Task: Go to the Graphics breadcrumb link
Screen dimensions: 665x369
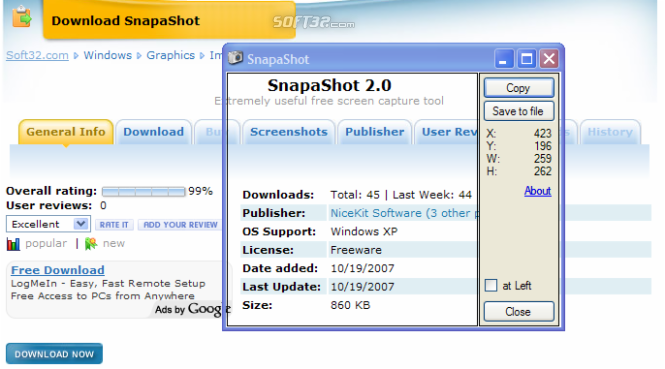Action: click(170, 55)
